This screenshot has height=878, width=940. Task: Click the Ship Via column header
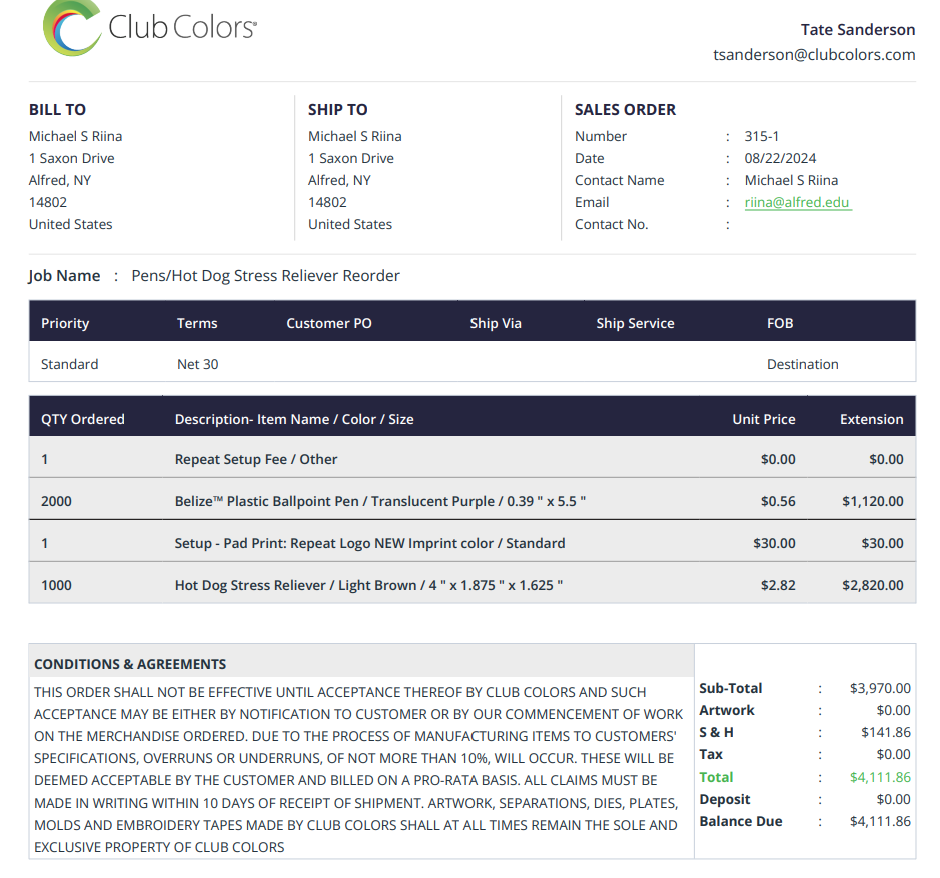[495, 324]
